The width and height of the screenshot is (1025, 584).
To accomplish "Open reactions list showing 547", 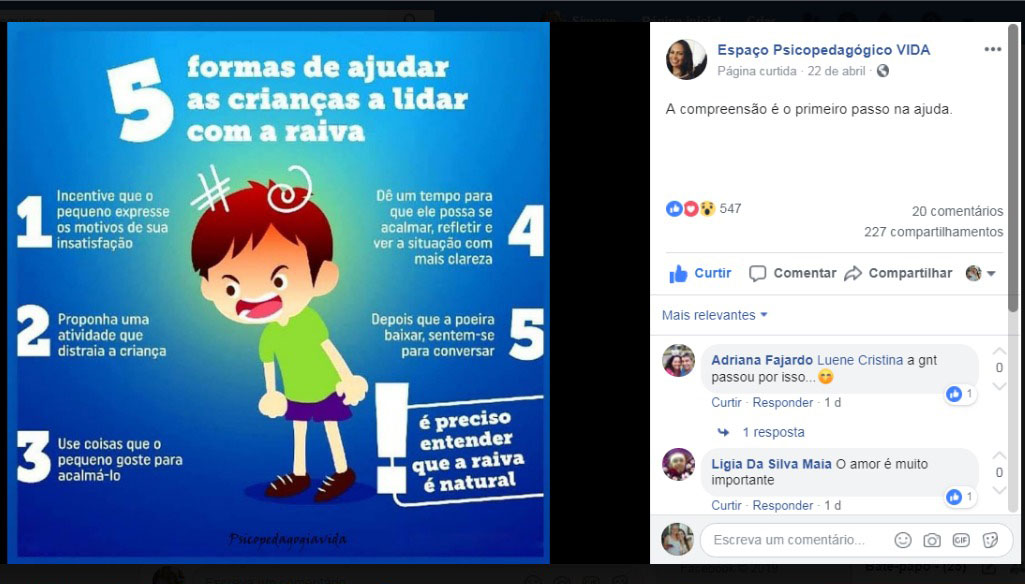I will (703, 209).
